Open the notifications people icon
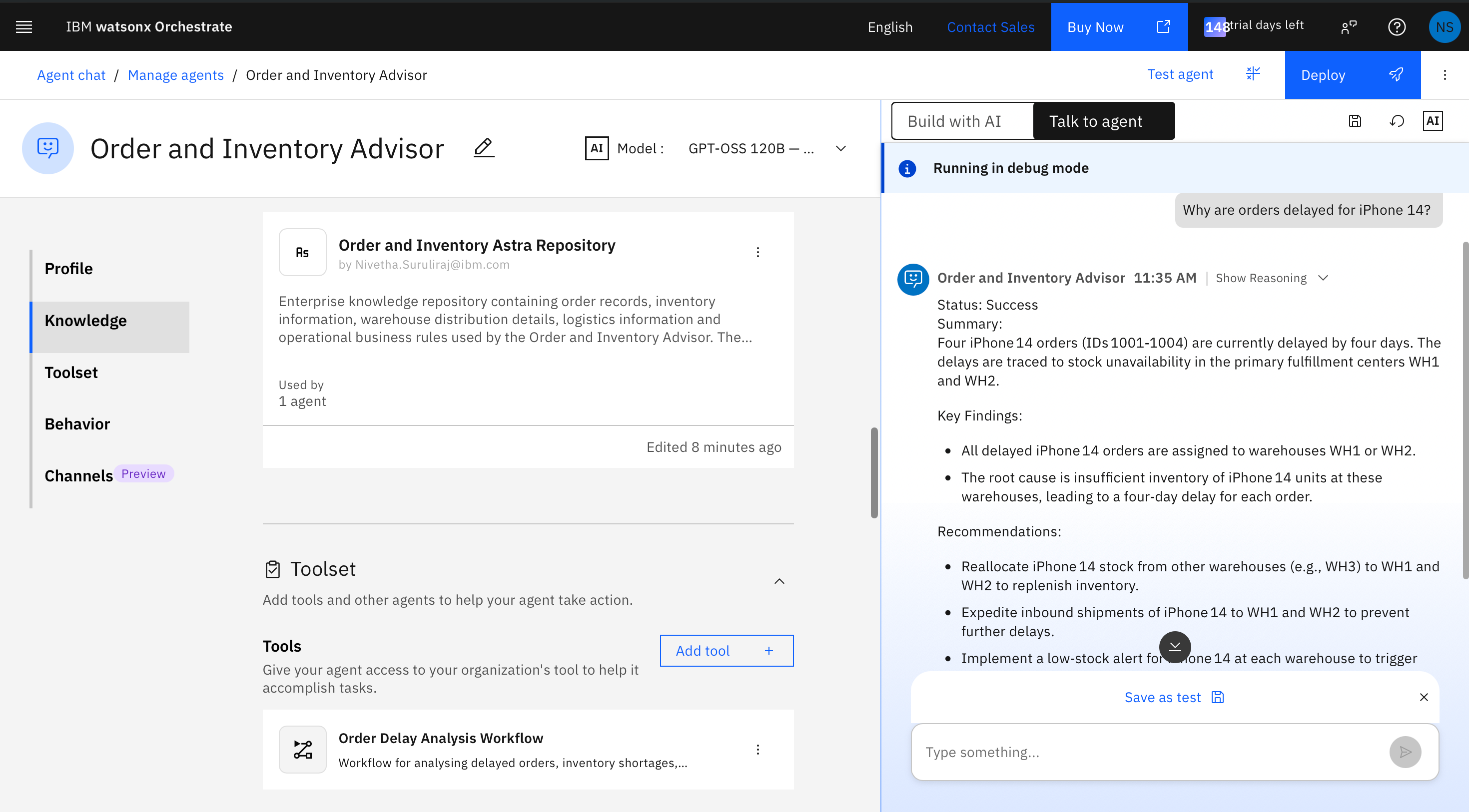 [1349, 27]
